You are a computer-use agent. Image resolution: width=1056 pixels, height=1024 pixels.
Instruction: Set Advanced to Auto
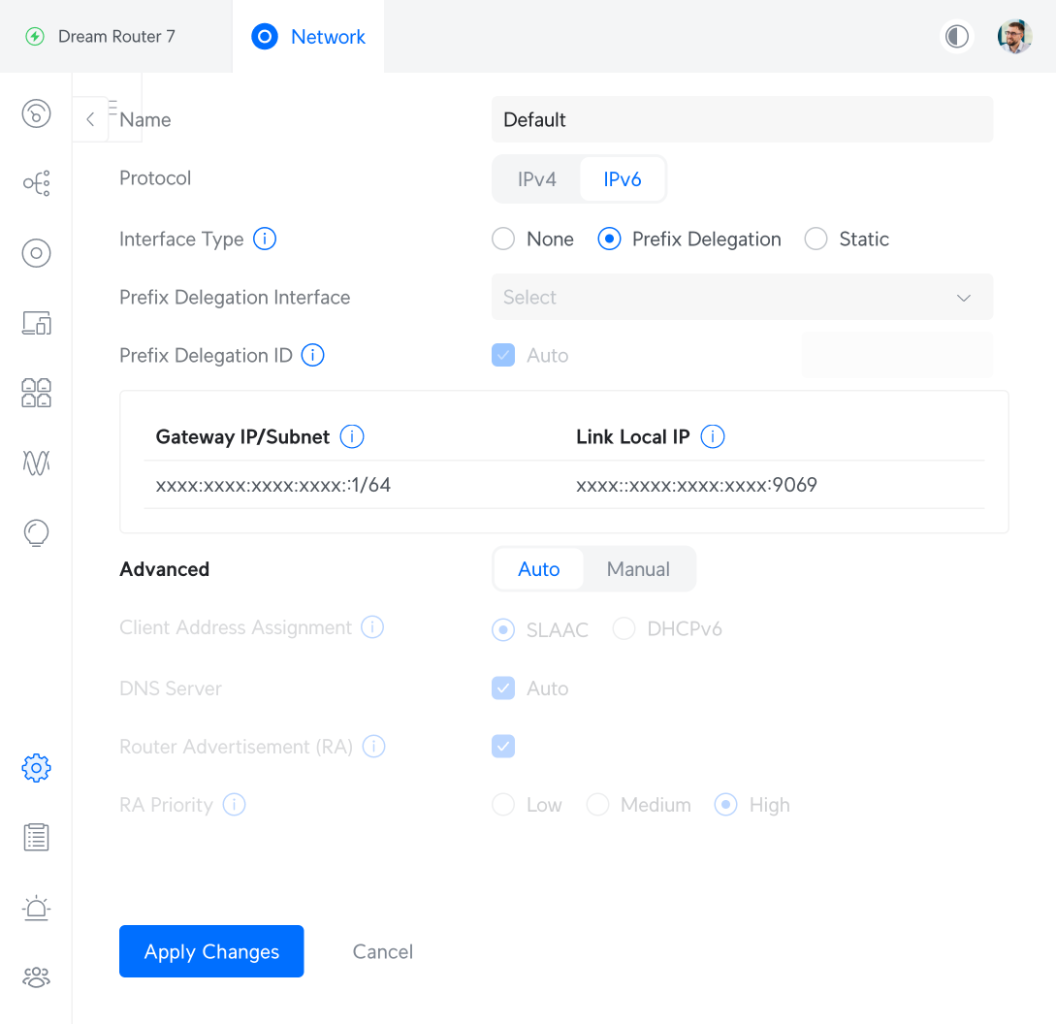[539, 569]
